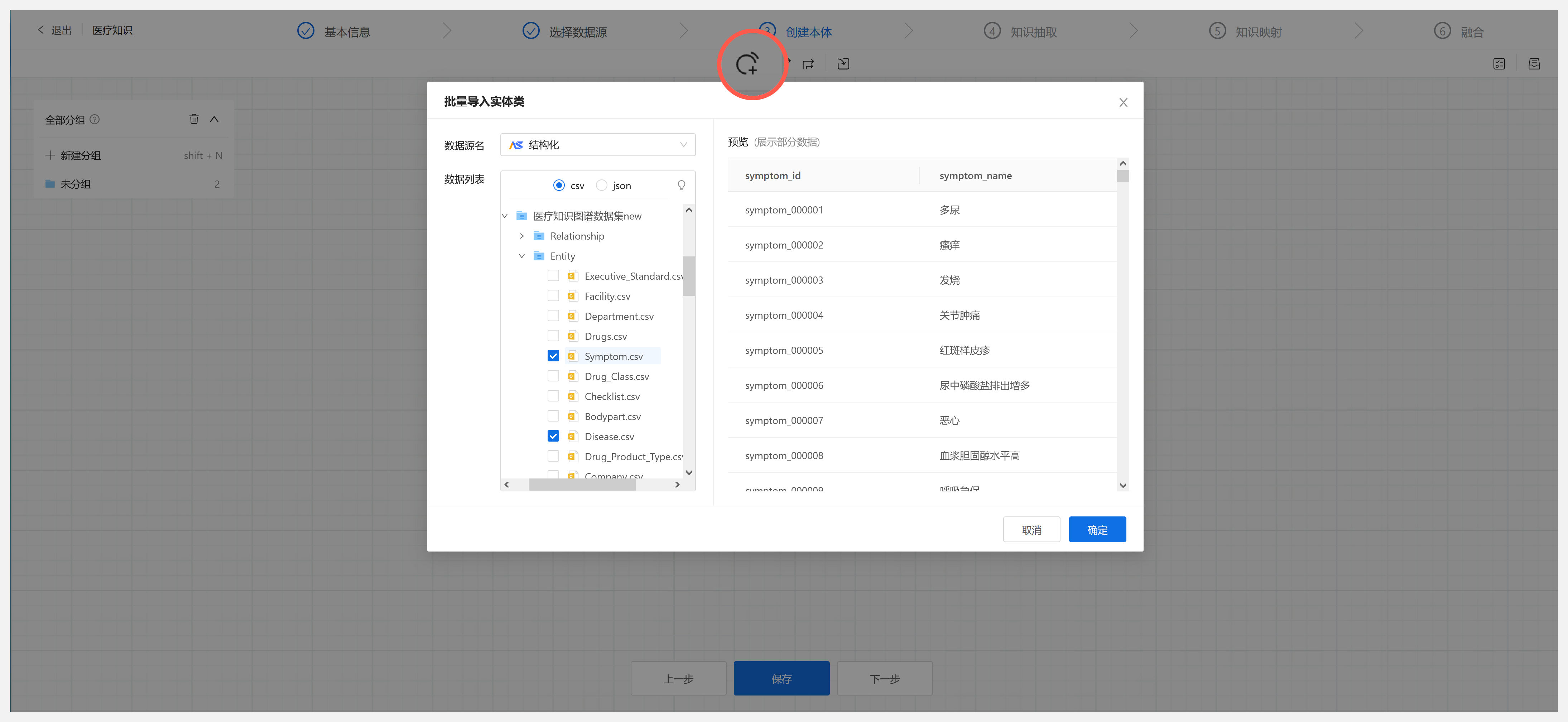
Task: Click the file tree vertical scrollbar thumb
Action: coord(689,276)
